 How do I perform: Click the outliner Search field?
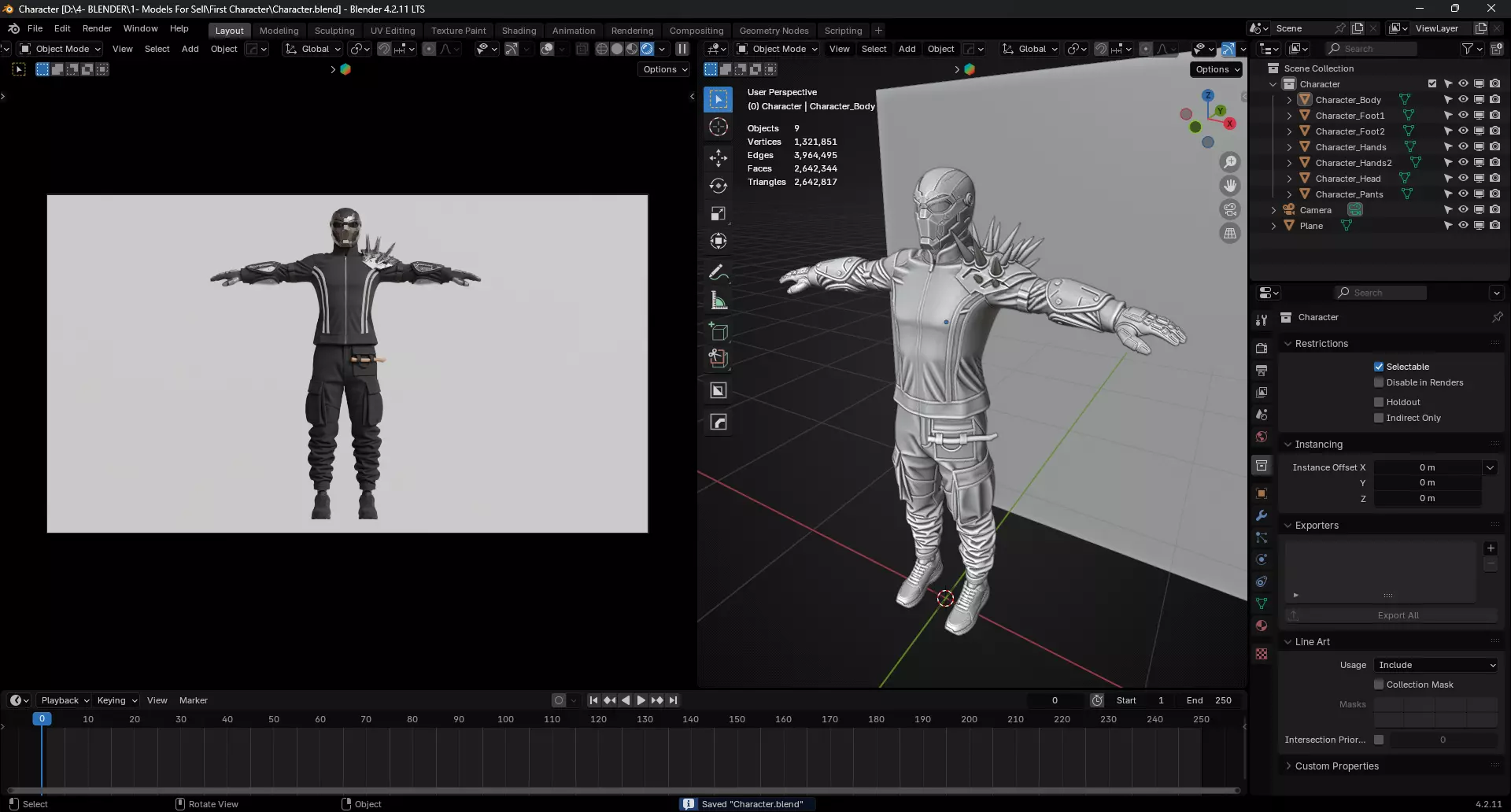pyautogui.click(x=1370, y=49)
